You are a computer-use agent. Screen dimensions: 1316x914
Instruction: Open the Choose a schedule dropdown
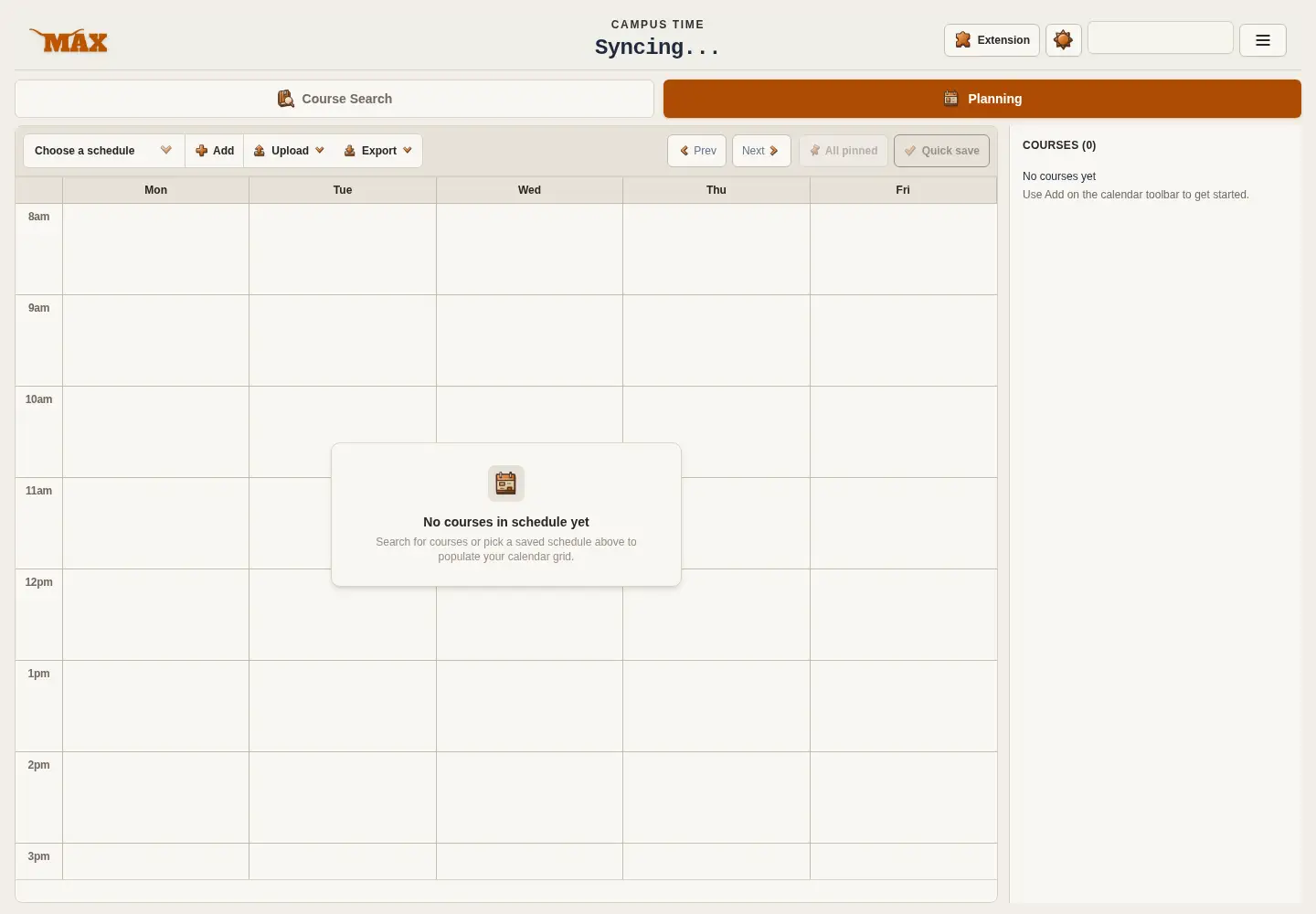coord(103,151)
